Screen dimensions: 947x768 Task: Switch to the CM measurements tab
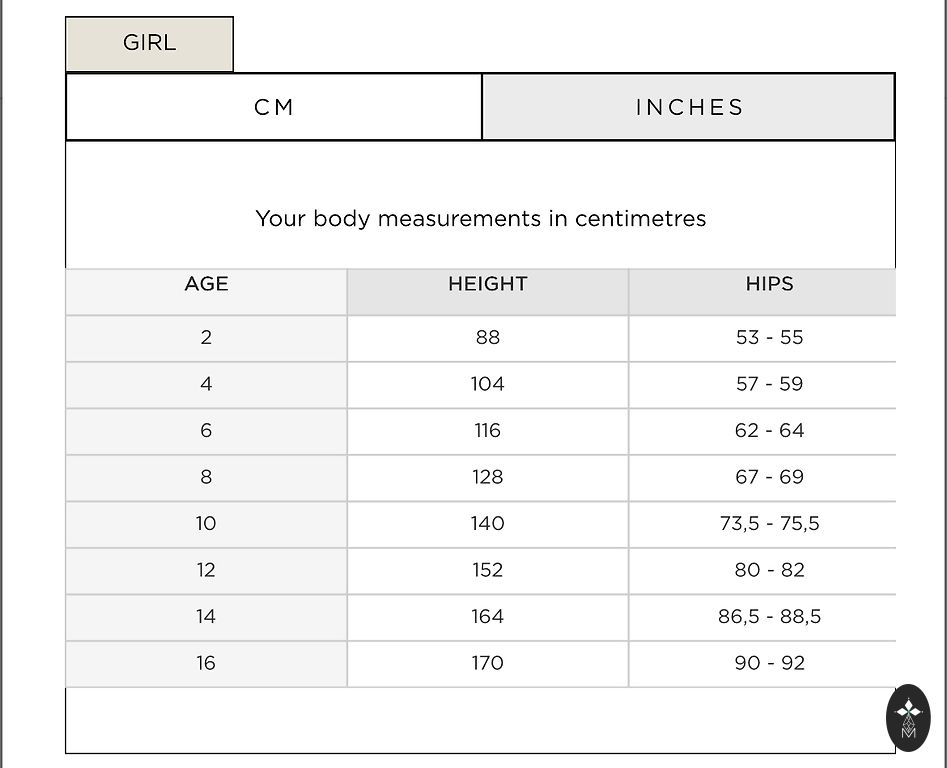click(x=274, y=107)
